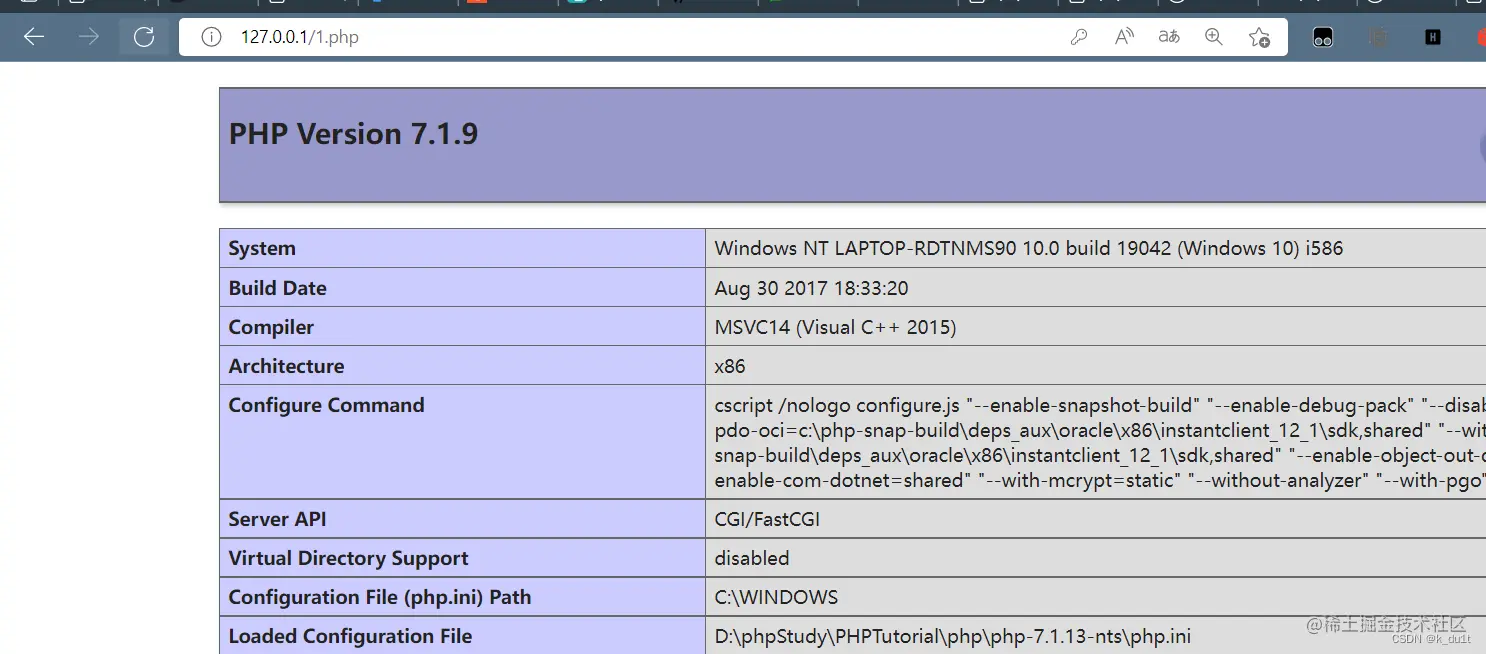Click the Server API label
This screenshot has width=1486, height=654.
pos(277,519)
